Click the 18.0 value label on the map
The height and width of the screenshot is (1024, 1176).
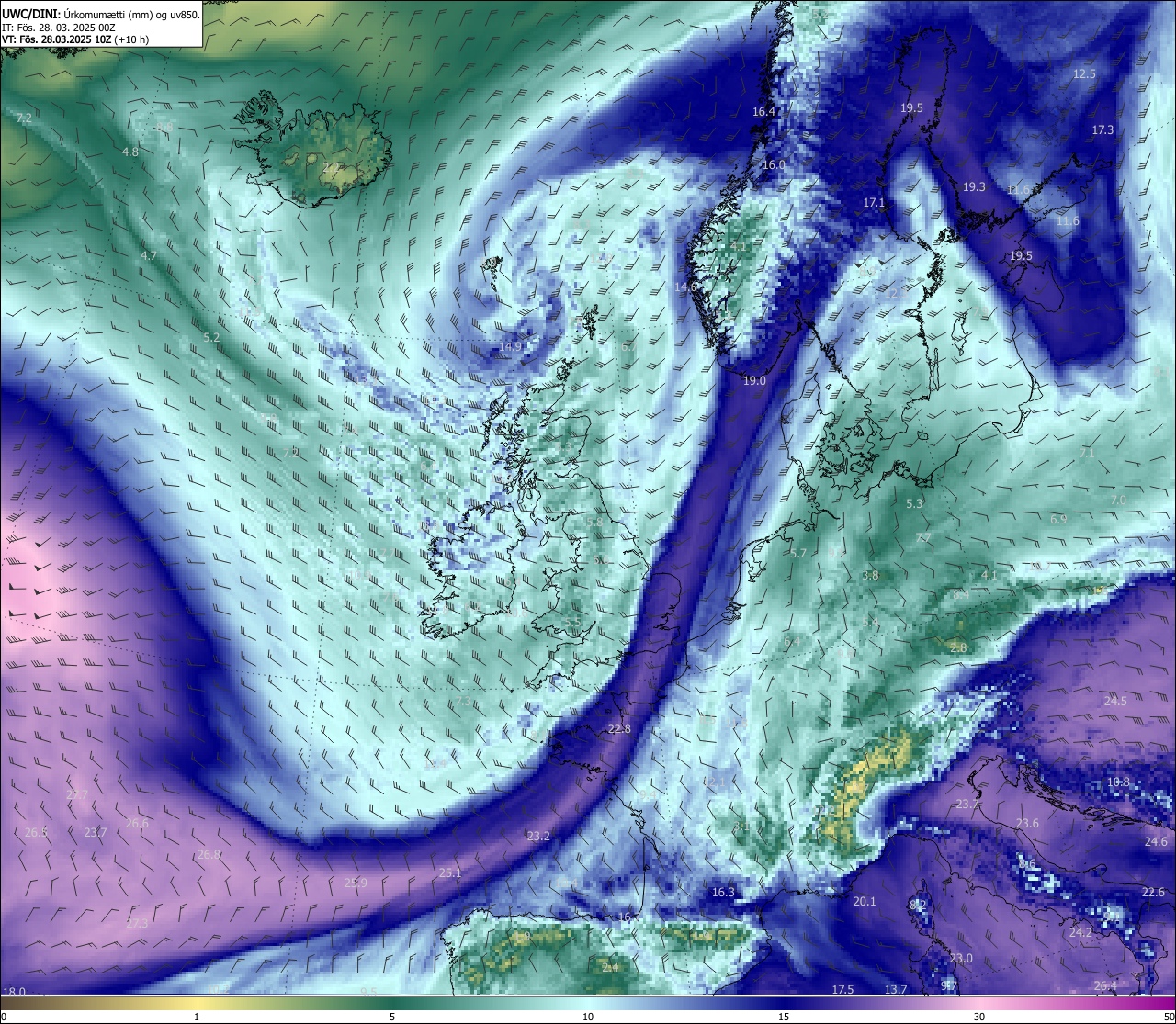click(x=14, y=992)
